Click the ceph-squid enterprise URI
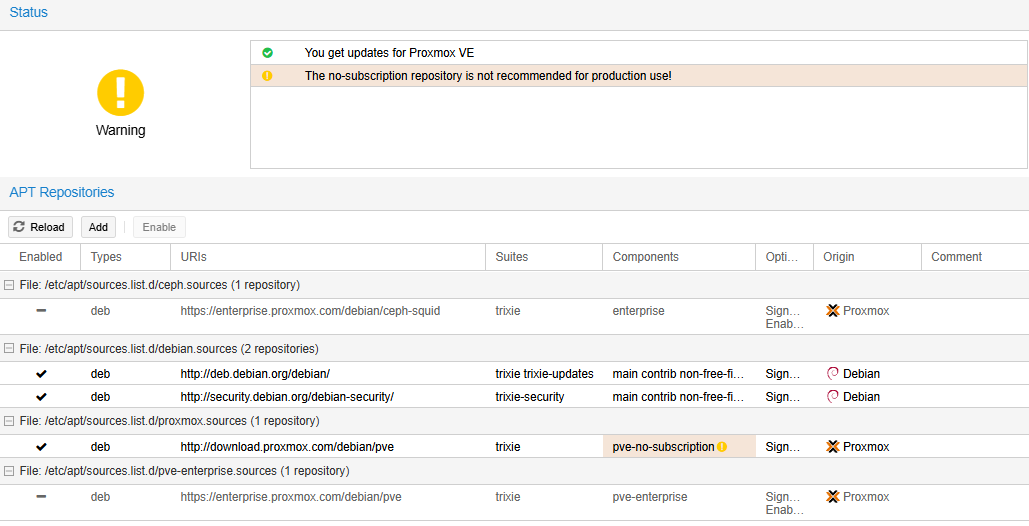 pyautogui.click(x=310, y=311)
